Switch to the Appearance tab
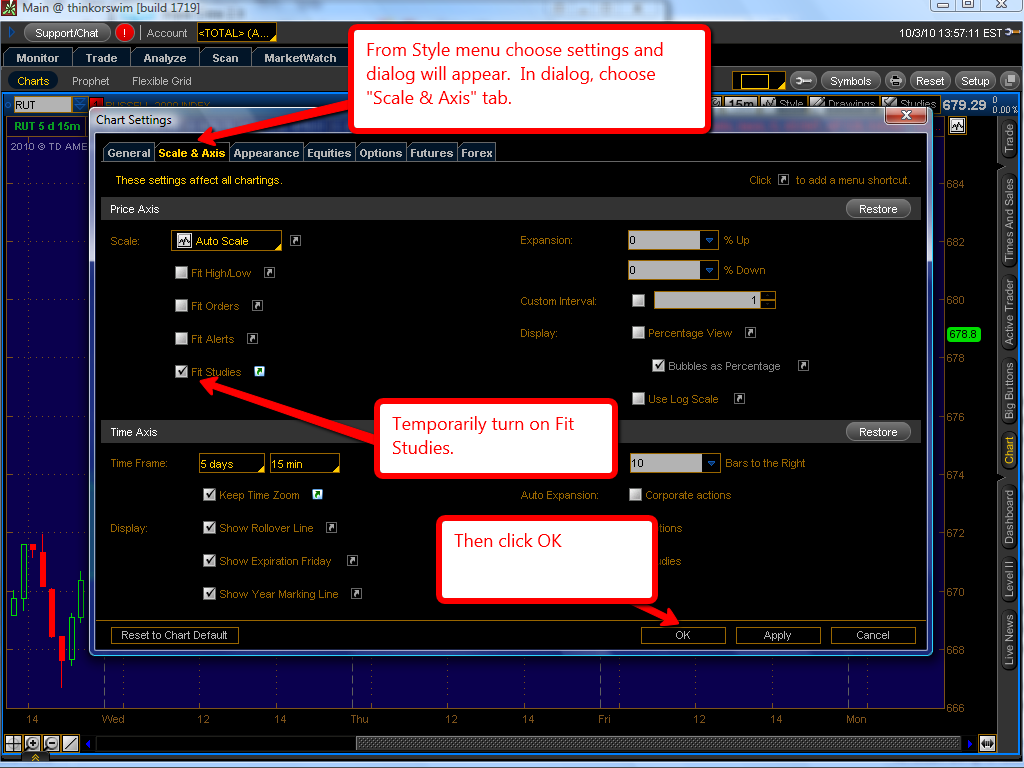 click(266, 153)
